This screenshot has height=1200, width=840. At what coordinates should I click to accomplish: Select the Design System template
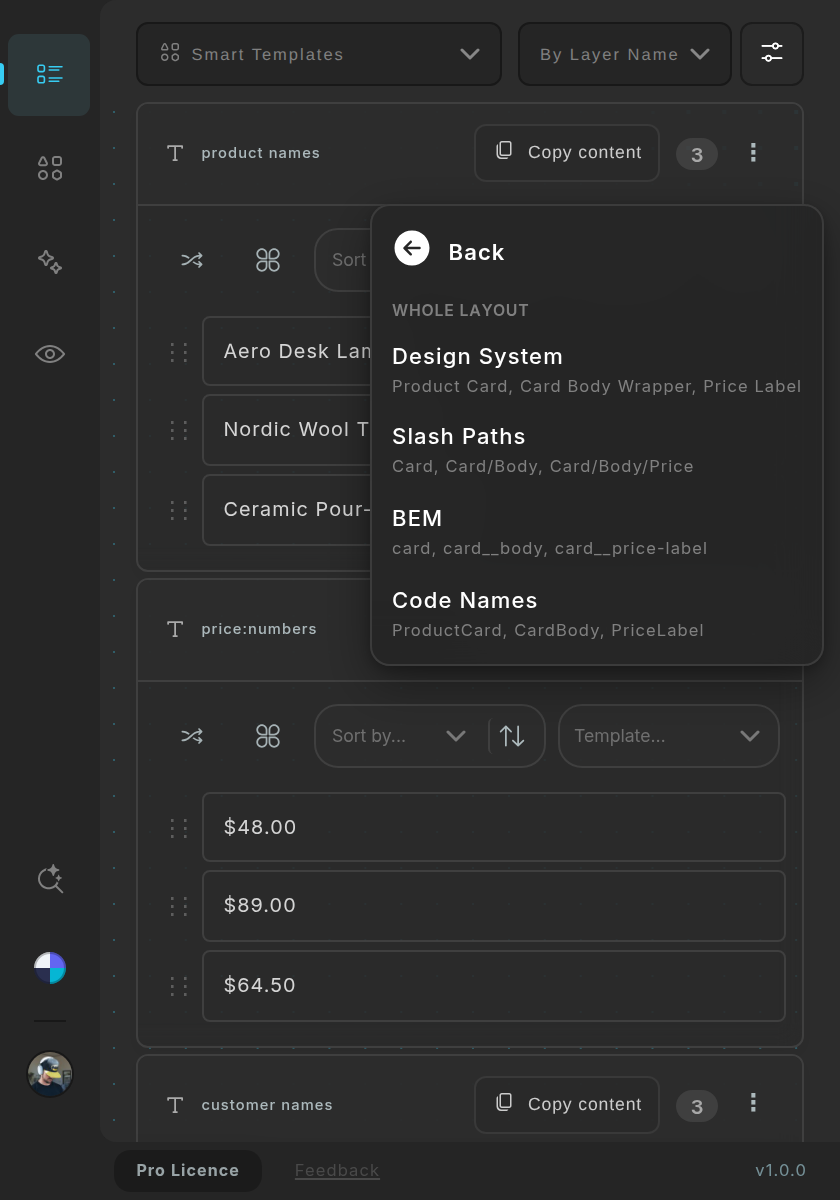596,370
